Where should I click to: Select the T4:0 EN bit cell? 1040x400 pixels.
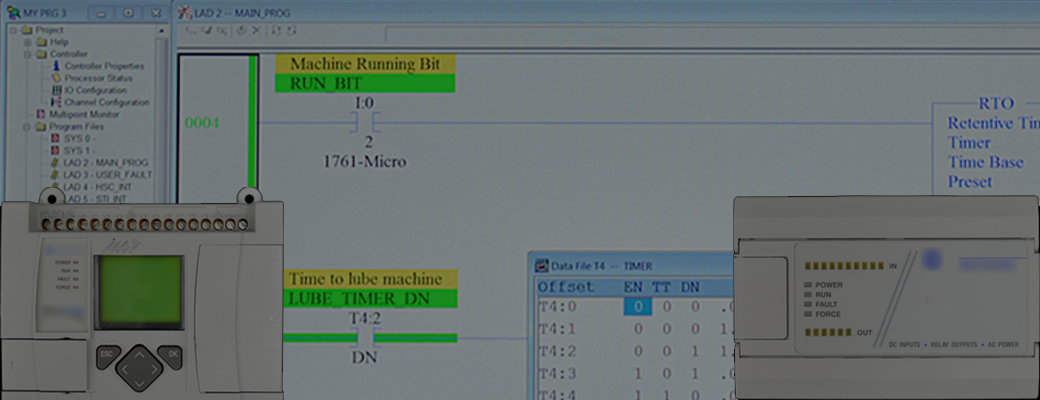[x=636, y=307]
